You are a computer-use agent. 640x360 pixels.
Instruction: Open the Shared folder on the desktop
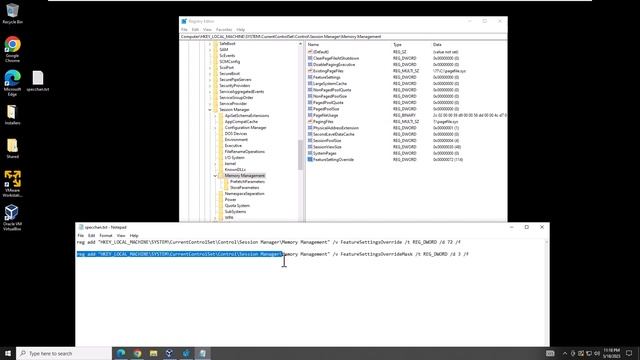point(12,148)
